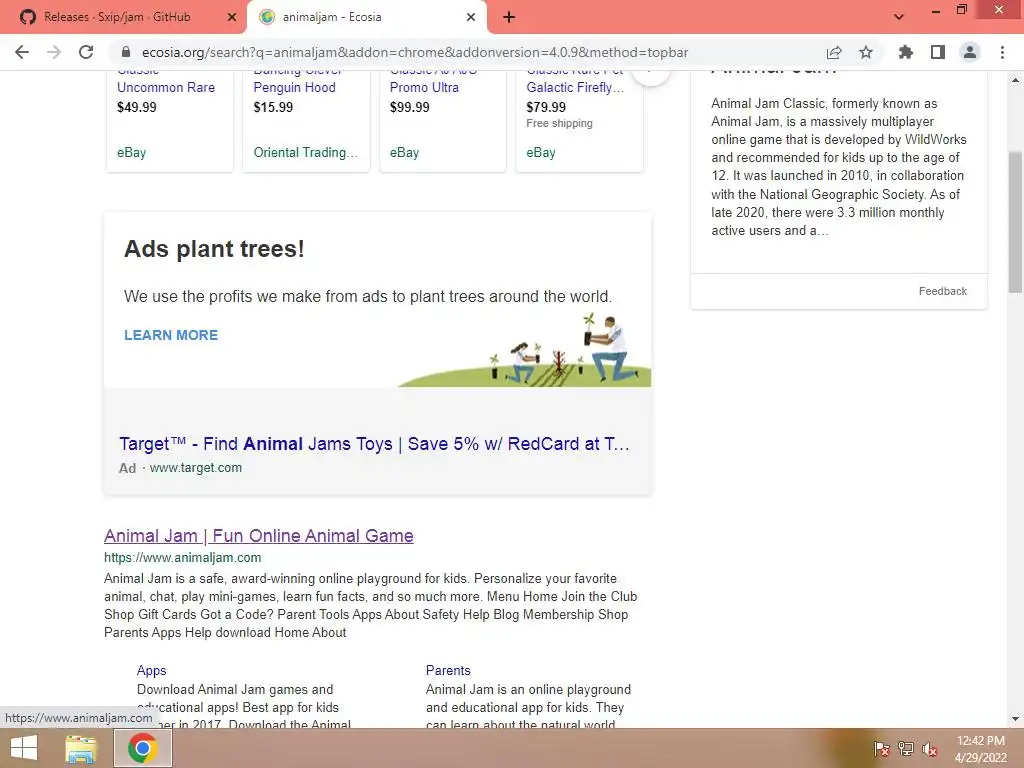This screenshot has height=768, width=1024.
Task: Click the Animal Jam Classic description text
Action: 839,167
